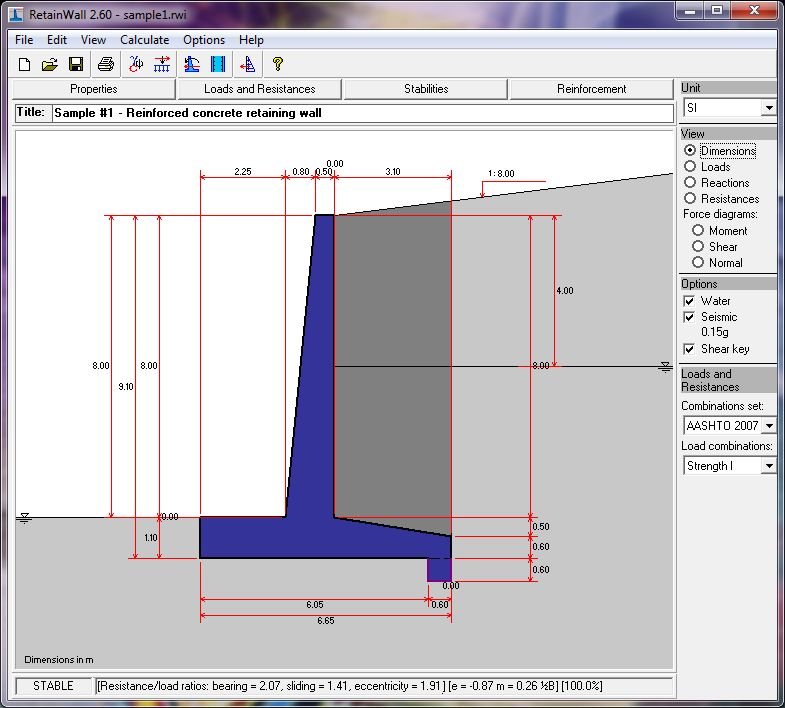Click the Stabilities button
This screenshot has height=708, width=785.
(x=426, y=89)
